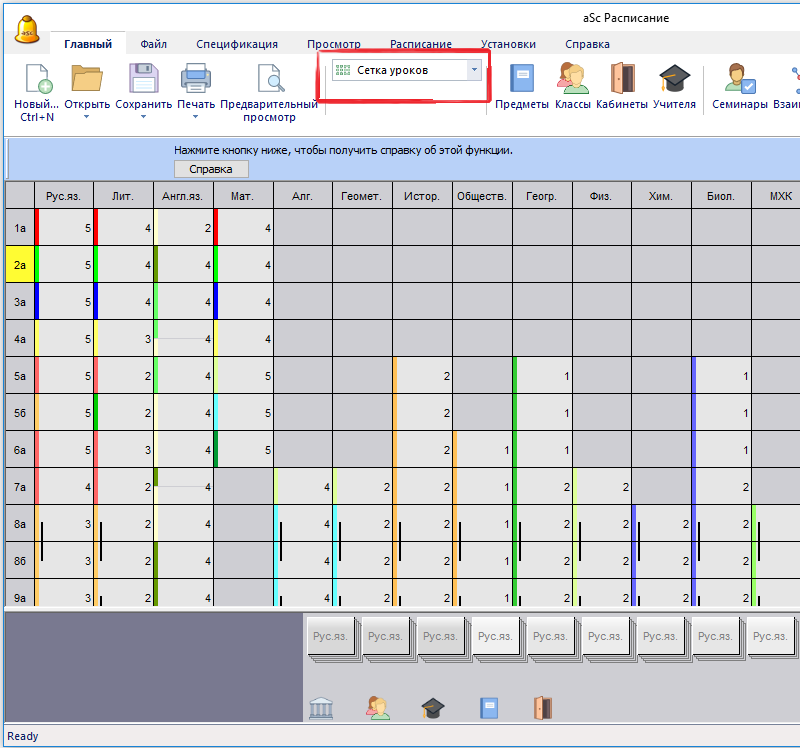The image size is (800, 748).
Task: Open Print Preview (Предварительный просмотр)
Action: (269, 79)
